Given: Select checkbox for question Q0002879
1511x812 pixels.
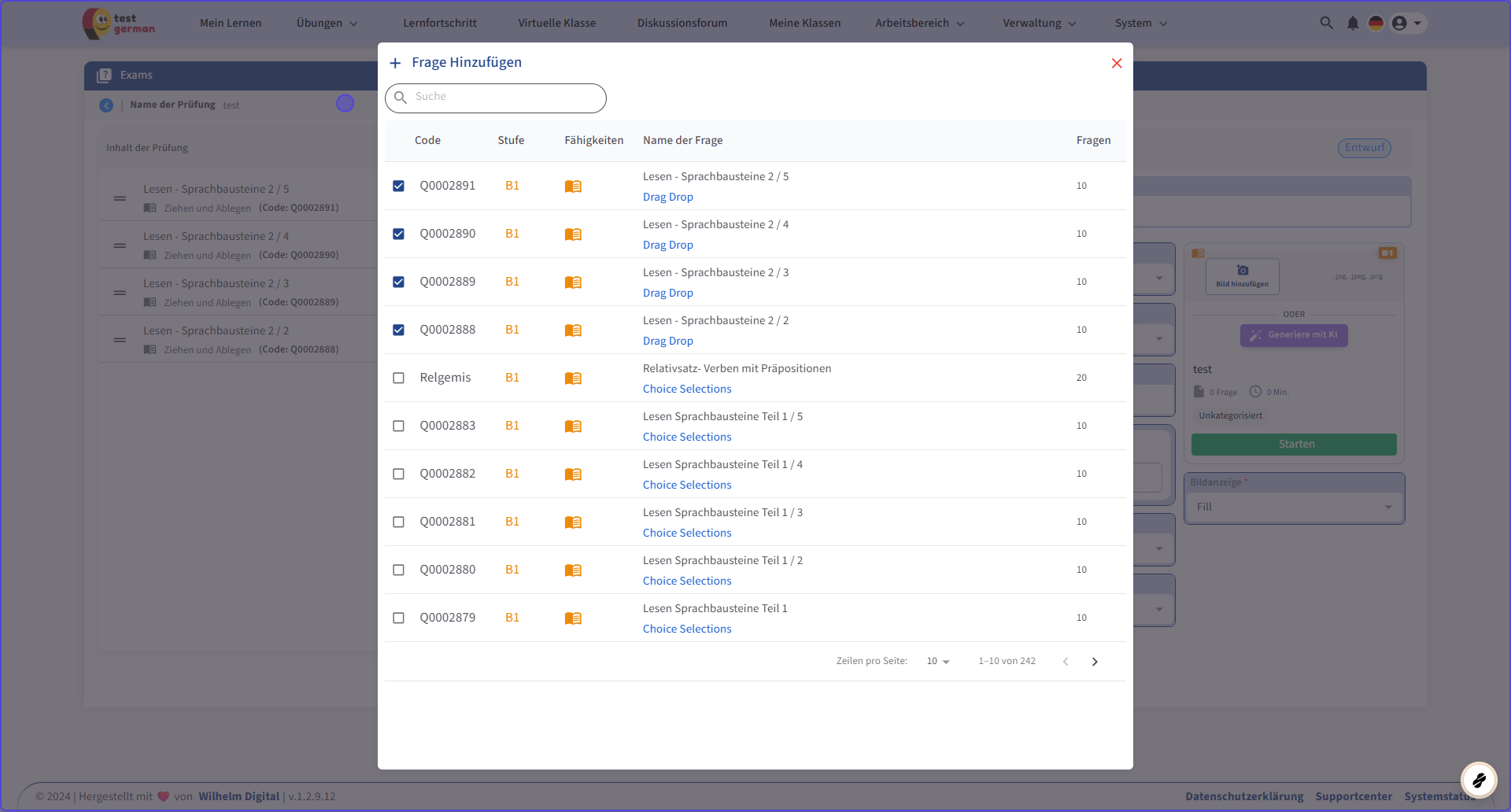Looking at the screenshot, I should tap(398, 618).
